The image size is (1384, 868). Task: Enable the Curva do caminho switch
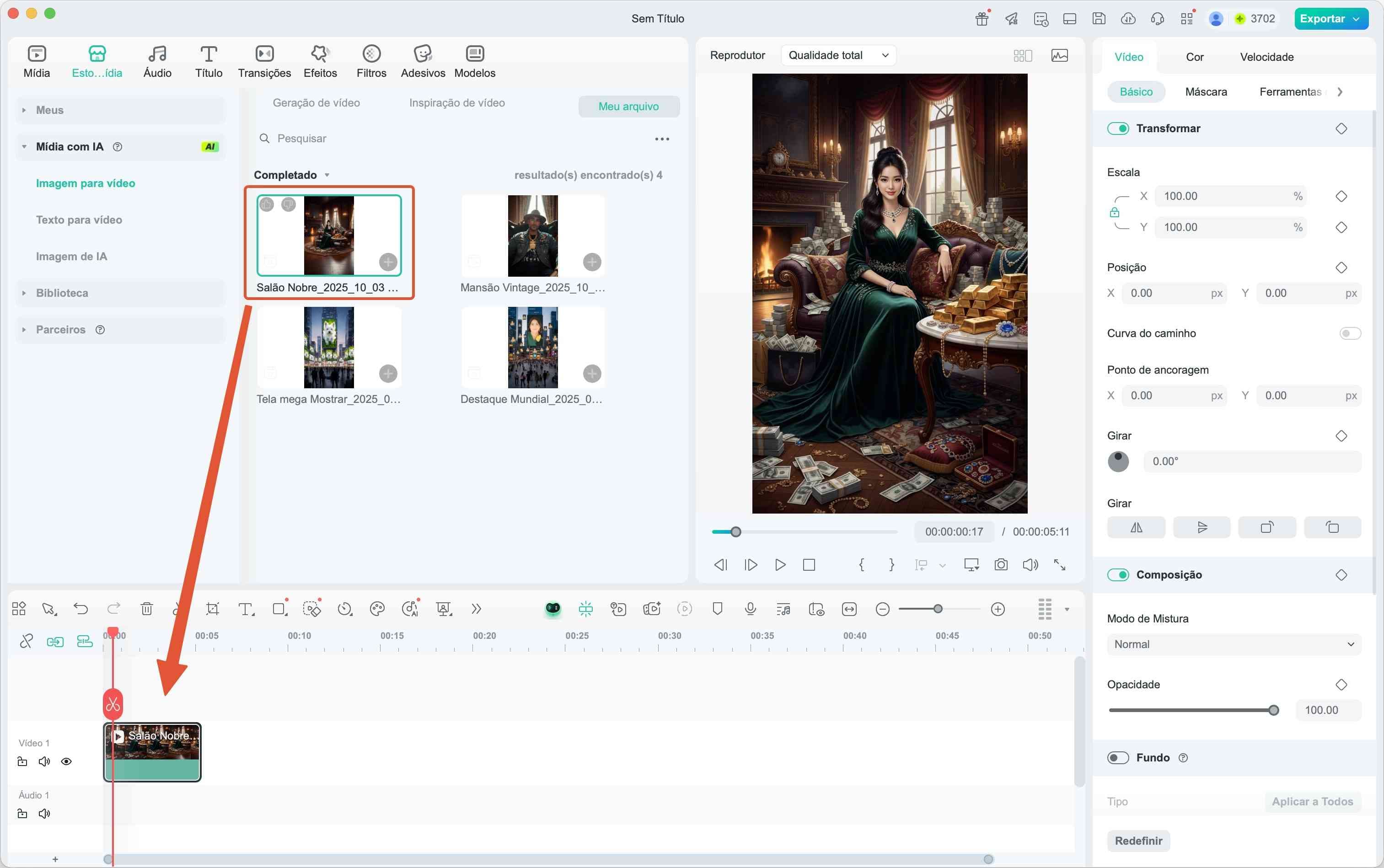pos(1350,333)
